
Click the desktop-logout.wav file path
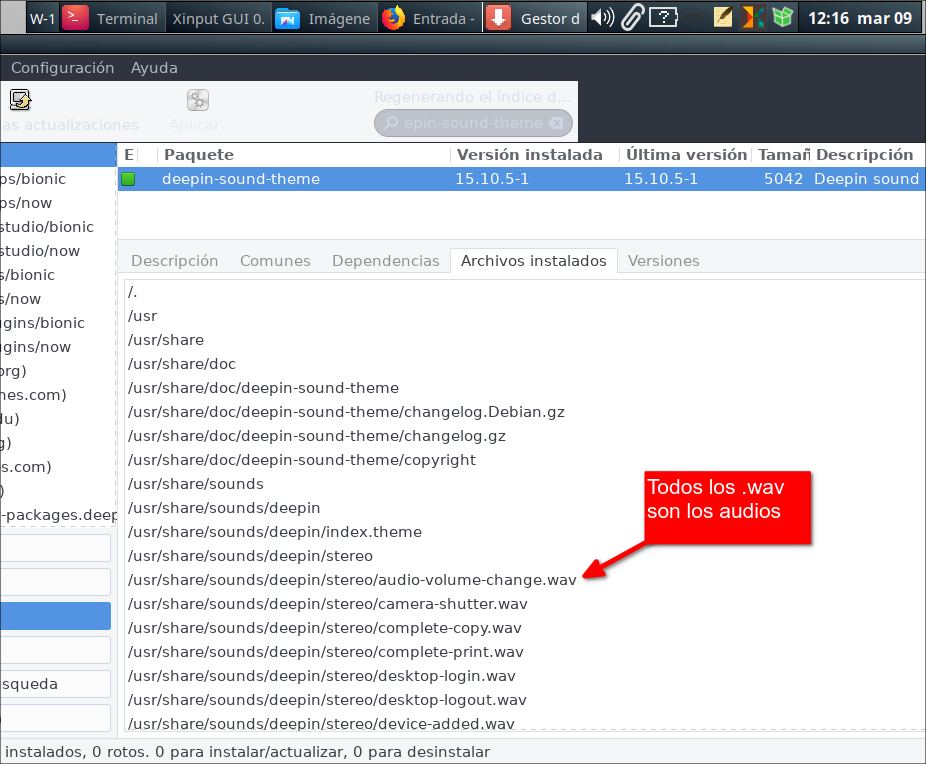click(x=327, y=700)
